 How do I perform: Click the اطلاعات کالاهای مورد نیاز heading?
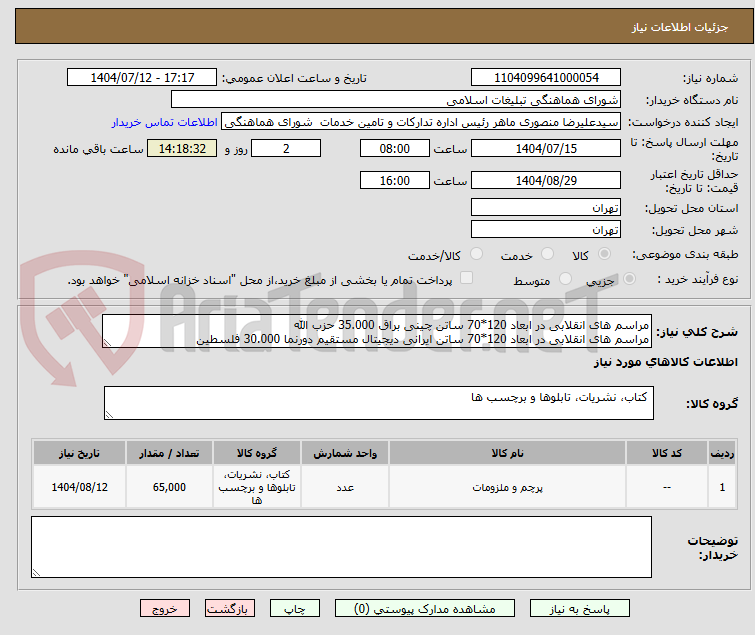pyautogui.click(x=666, y=362)
